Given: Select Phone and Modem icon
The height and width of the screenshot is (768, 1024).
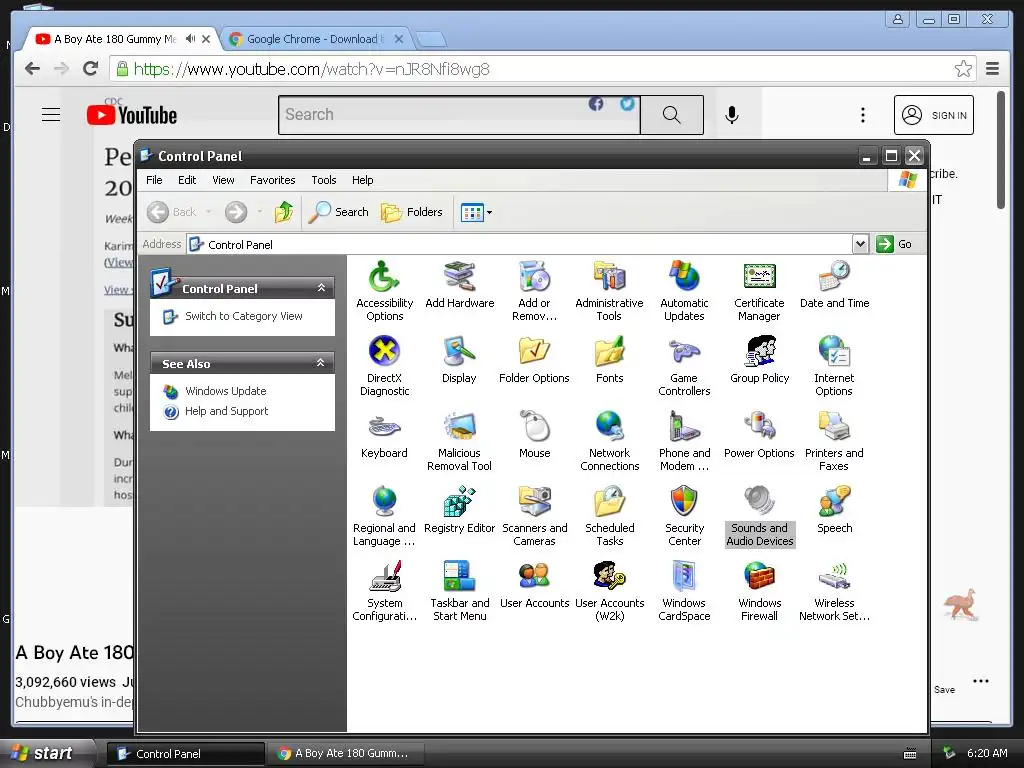Looking at the screenshot, I should click(x=684, y=441).
